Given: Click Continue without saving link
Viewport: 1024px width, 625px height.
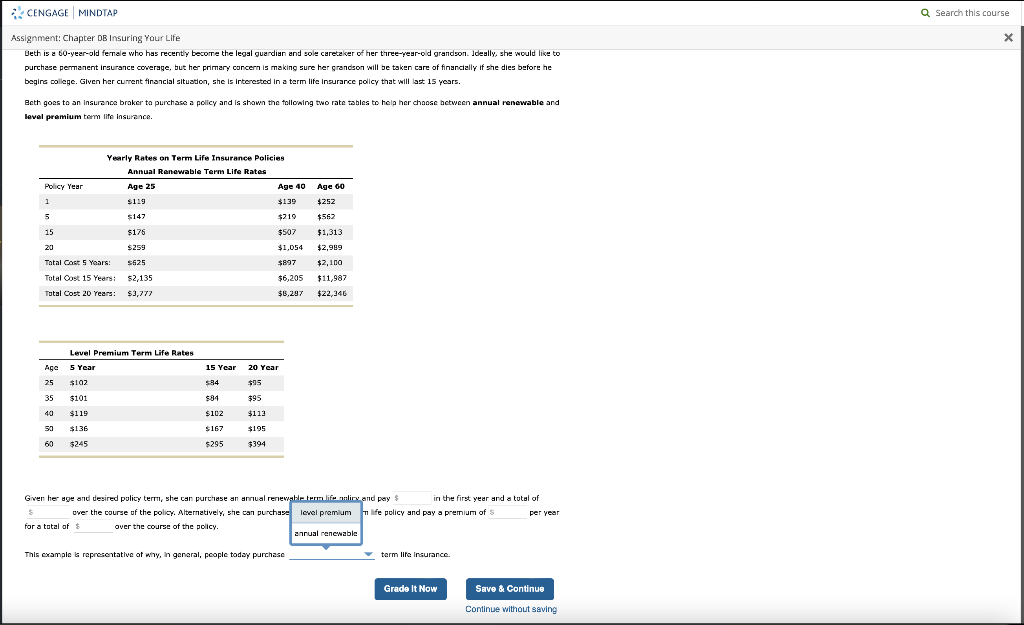Looking at the screenshot, I should click(x=511, y=609).
